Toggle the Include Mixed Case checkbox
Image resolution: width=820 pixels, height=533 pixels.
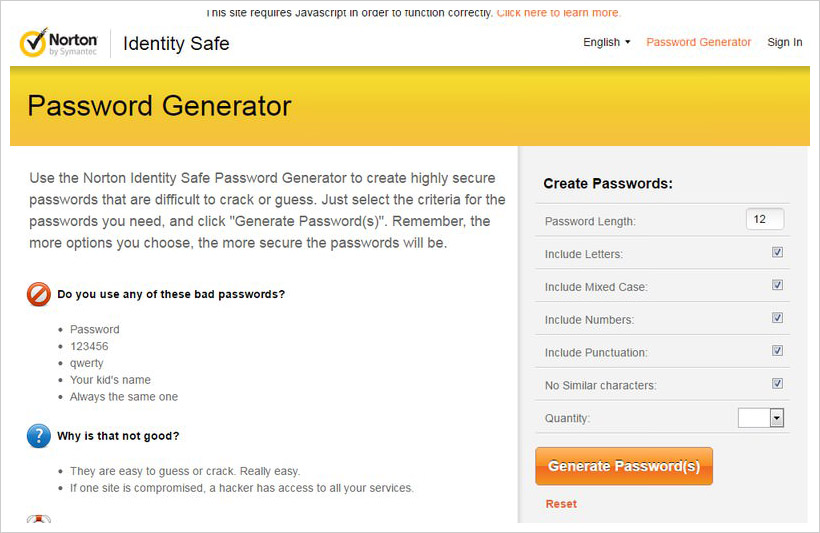click(x=778, y=285)
